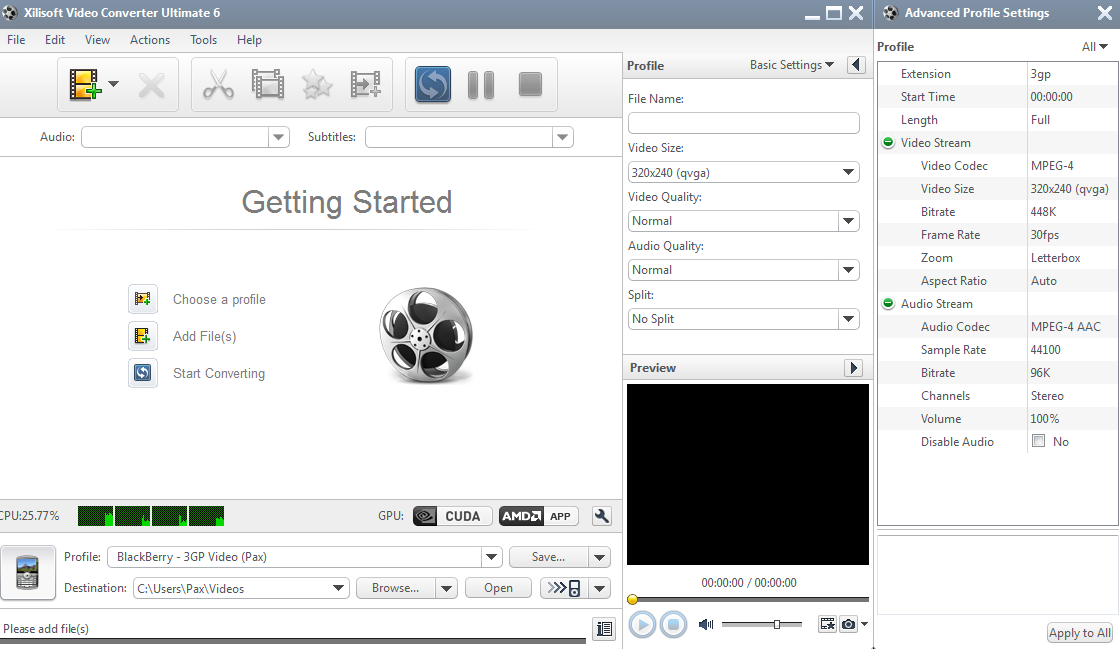Click the File Name input field

(744, 123)
